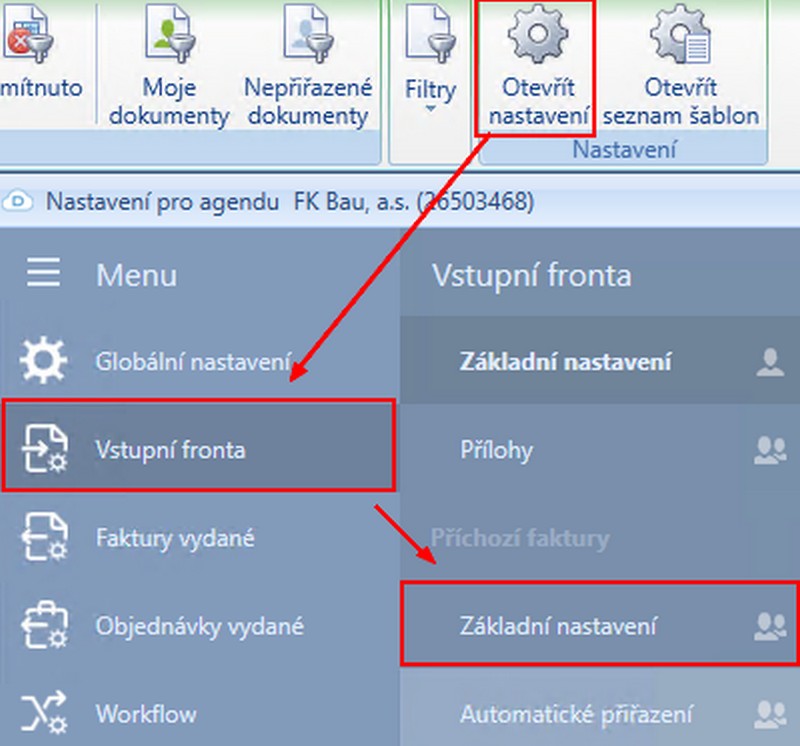The height and width of the screenshot is (746, 800).
Task: Open the Přílohy settings page
Action: [x=496, y=449]
